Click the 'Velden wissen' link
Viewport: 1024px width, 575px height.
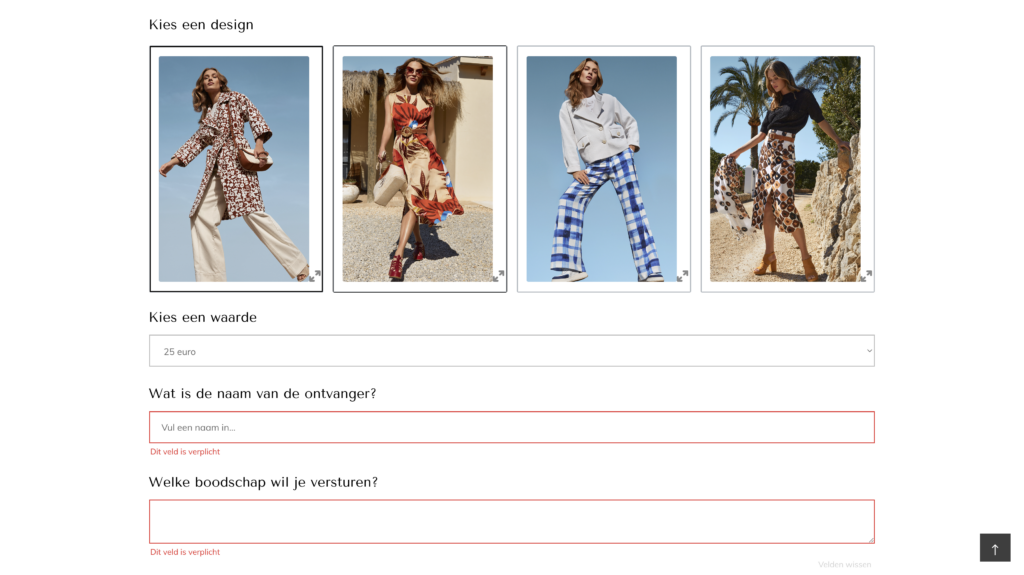[x=844, y=565]
